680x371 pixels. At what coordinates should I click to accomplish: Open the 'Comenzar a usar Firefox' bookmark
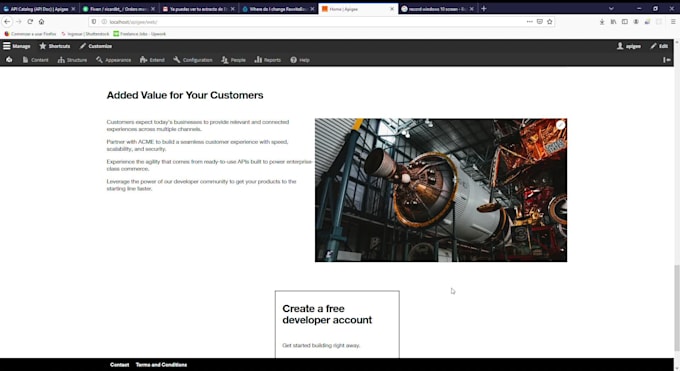click(x=30, y=34)
